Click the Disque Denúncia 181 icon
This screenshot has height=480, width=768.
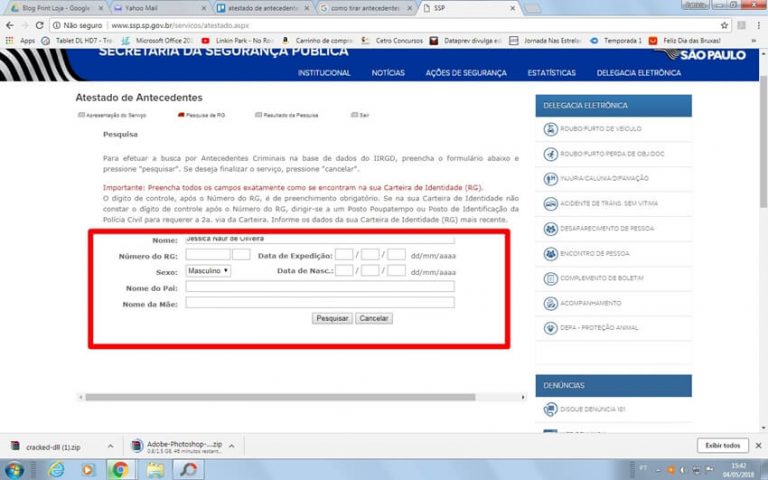click(551, 408)
